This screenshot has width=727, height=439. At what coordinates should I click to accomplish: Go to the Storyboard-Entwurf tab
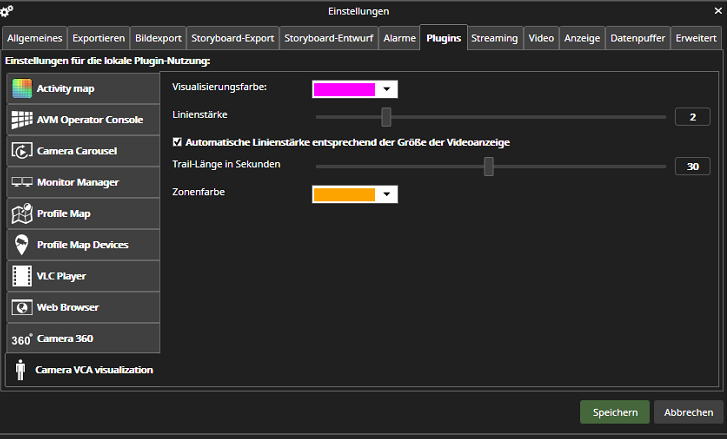point(329,38)
